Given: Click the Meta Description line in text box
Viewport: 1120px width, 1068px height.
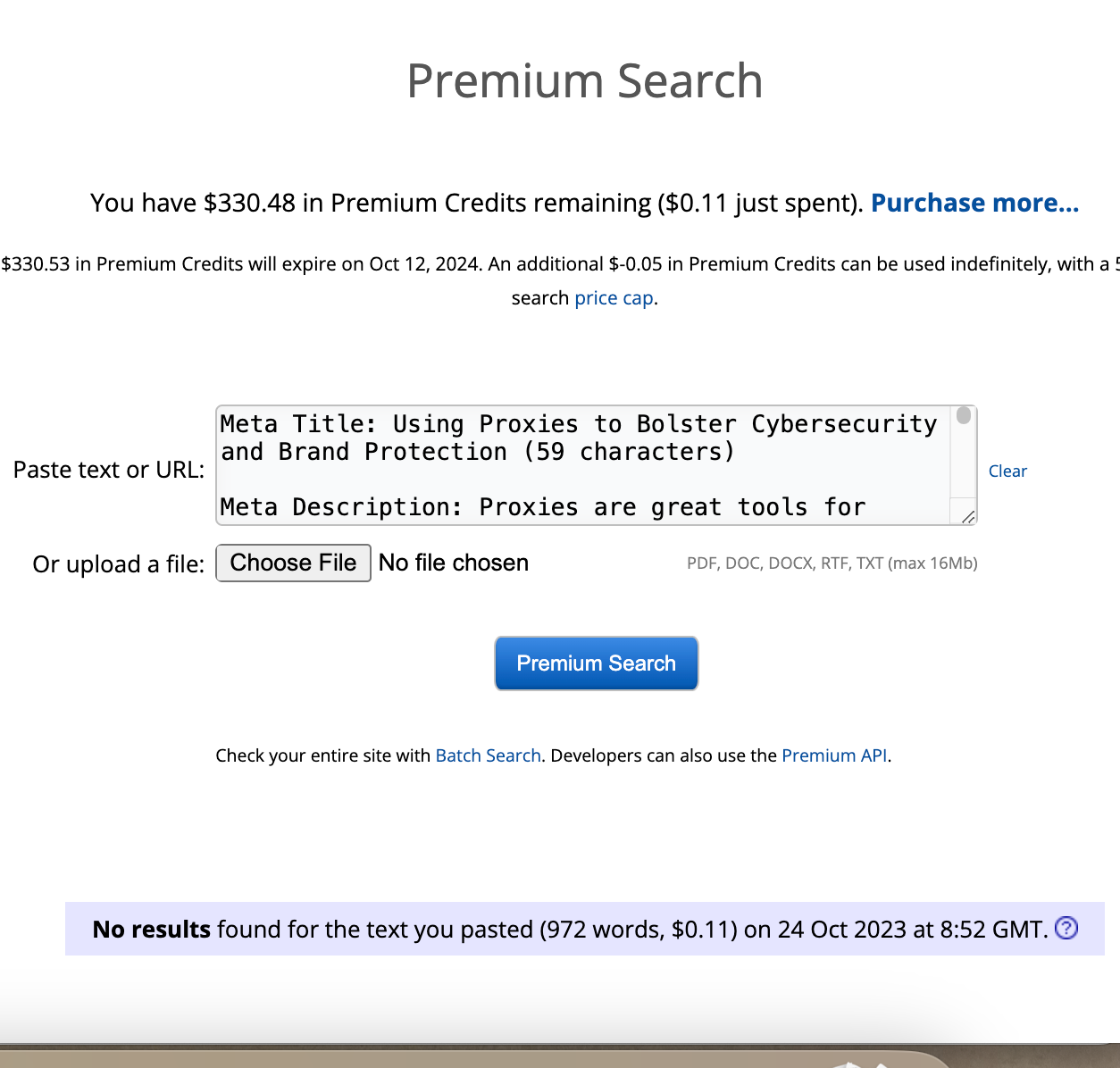Looking at the screenshot, I should coord(542,507).
